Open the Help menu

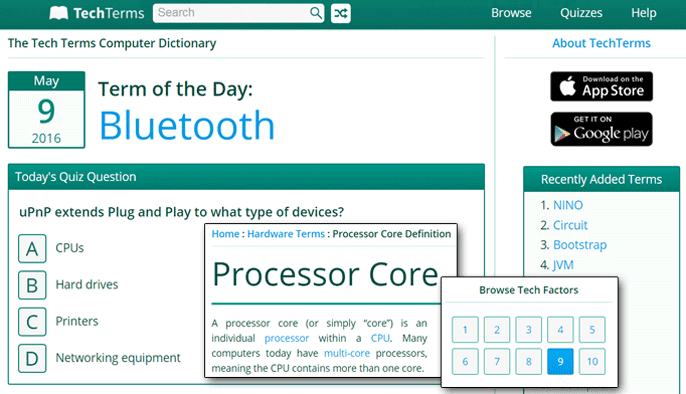(644, 13)
